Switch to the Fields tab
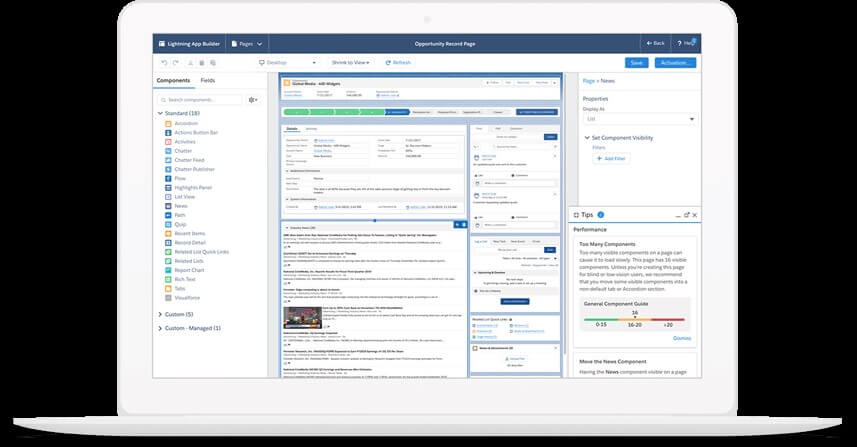Screen dimensions: 857x447 207,79
